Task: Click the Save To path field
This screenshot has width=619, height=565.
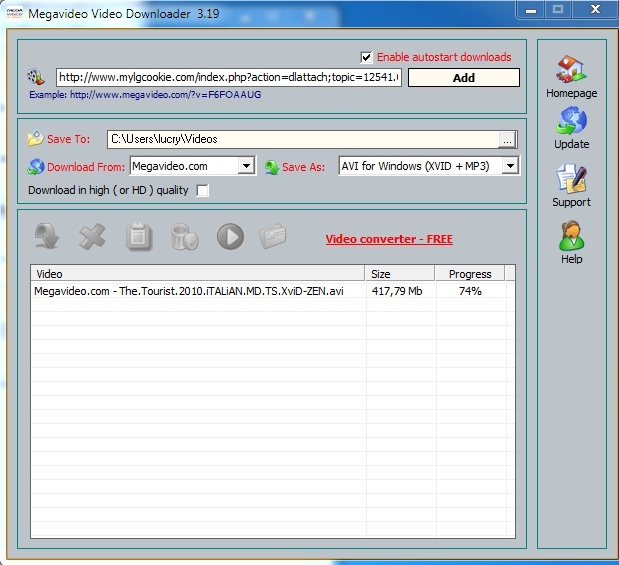Action: [x=303, y=139]
